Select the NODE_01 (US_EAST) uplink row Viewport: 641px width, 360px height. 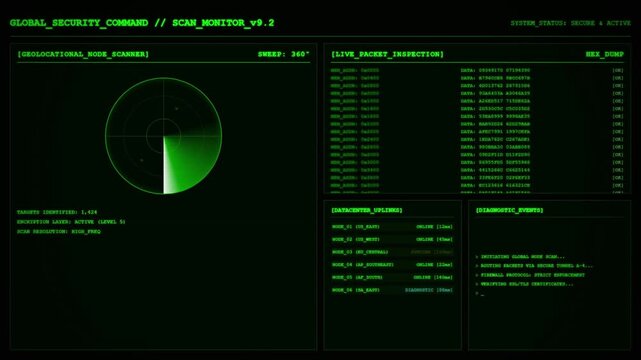coord(392,226)
